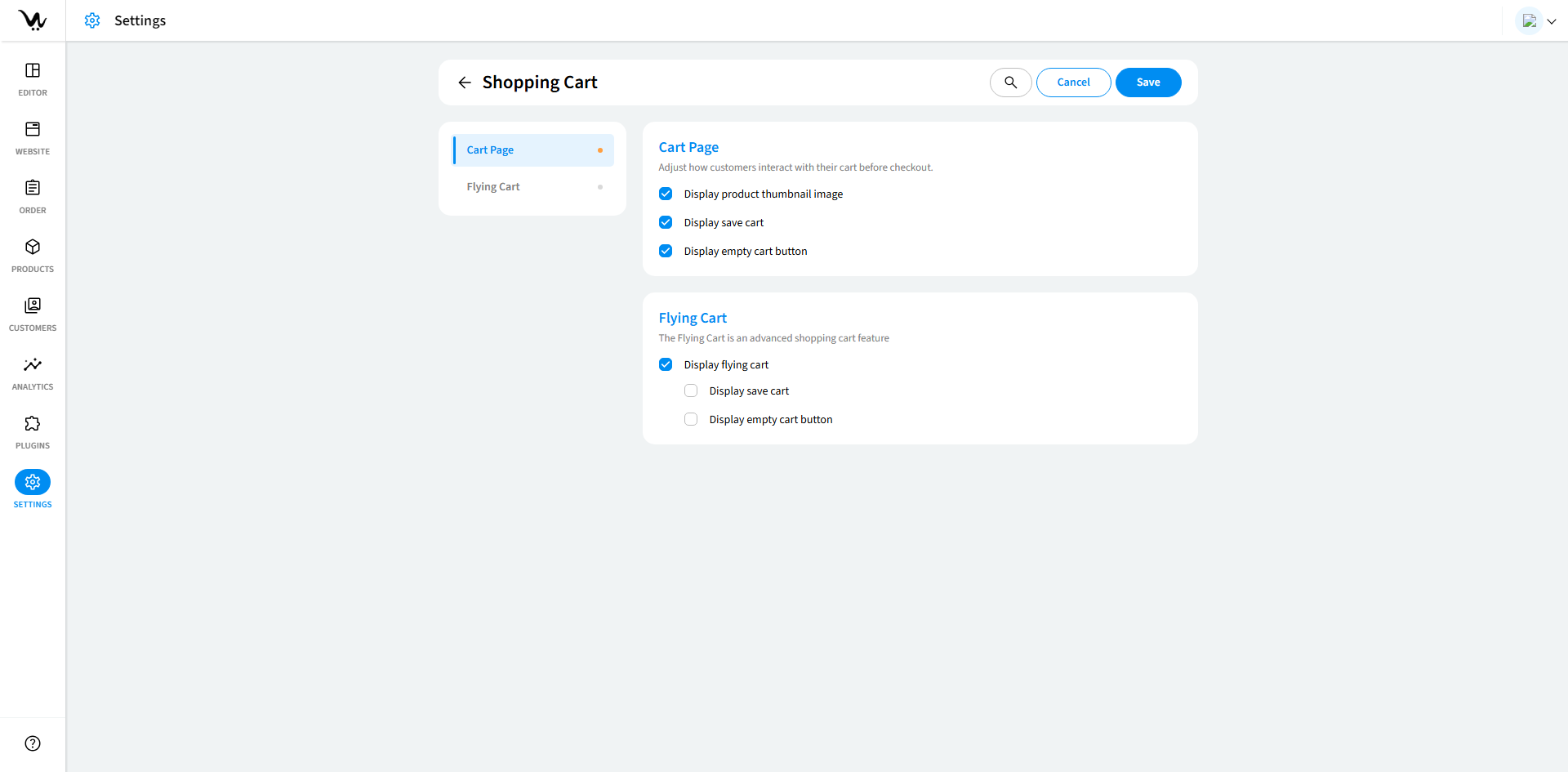1568x772 pixels.
Task: Click the help question mark icon
Action: 33,743
